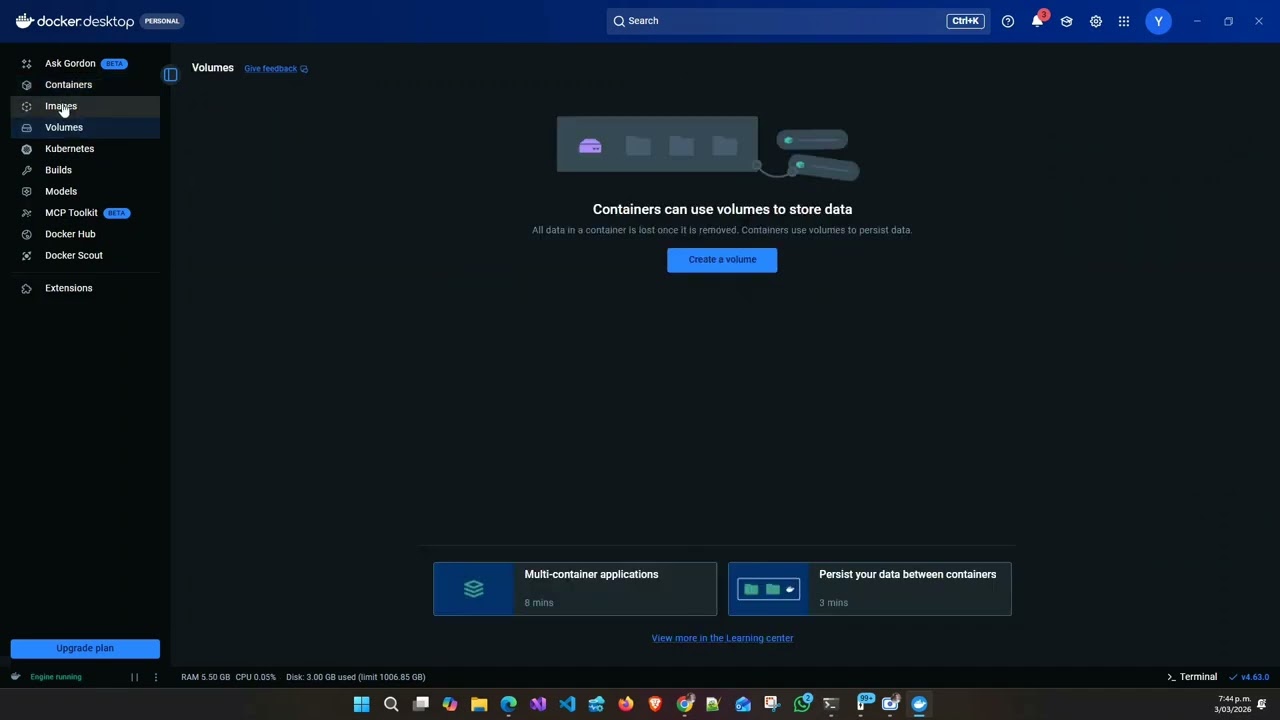This screenshot has width=1280, height=720.
Task: Open the Learning center graduation cap icon
Action: [1066, 21]
